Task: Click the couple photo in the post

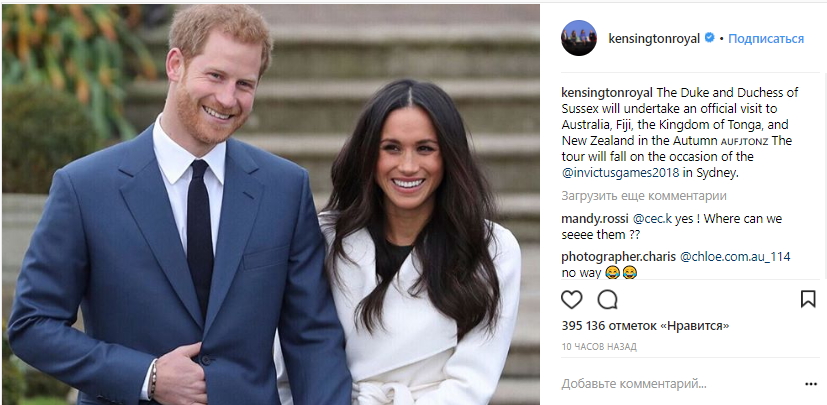Action: (271, 205)
